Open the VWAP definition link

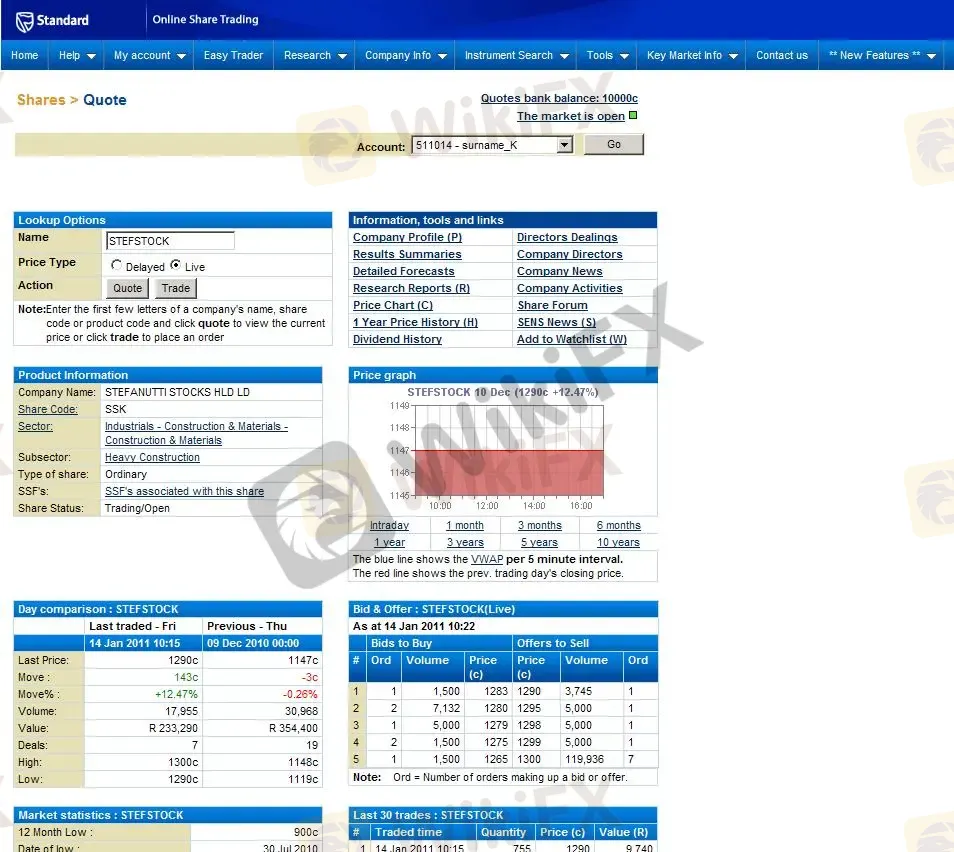click(487, 559)
